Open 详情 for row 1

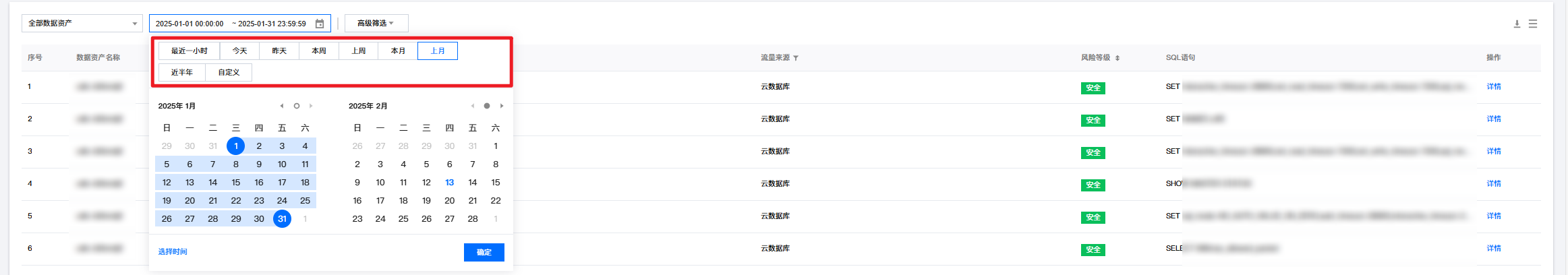click(x=1494, y=87)
